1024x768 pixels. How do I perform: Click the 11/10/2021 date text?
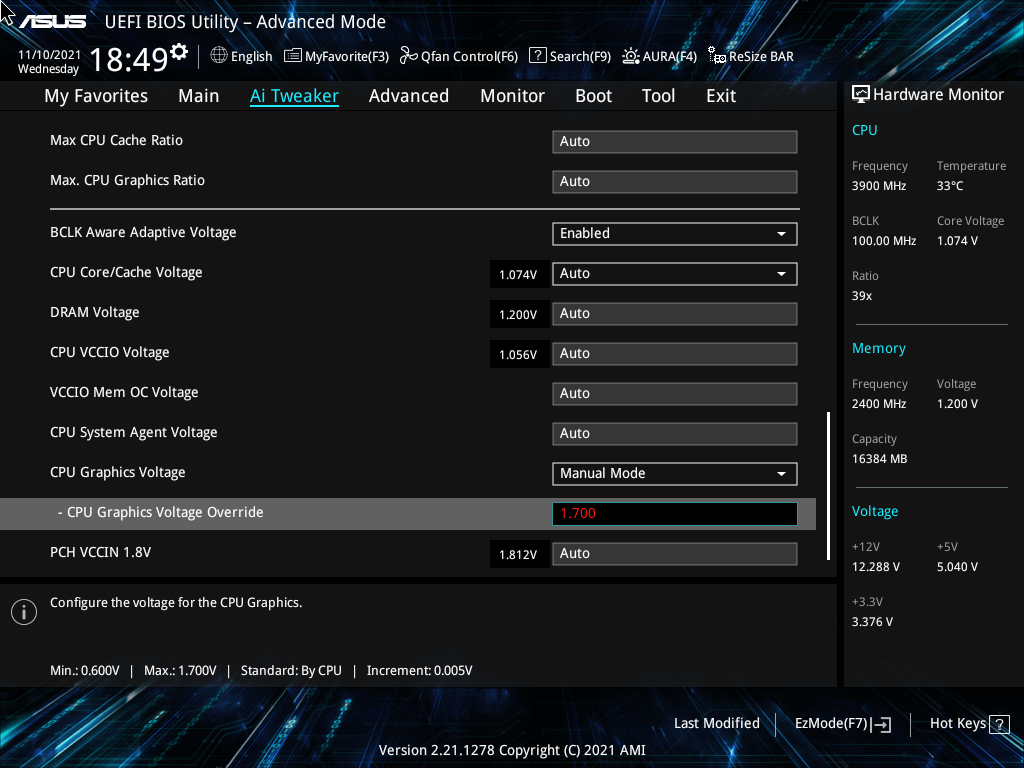[49, 54]
